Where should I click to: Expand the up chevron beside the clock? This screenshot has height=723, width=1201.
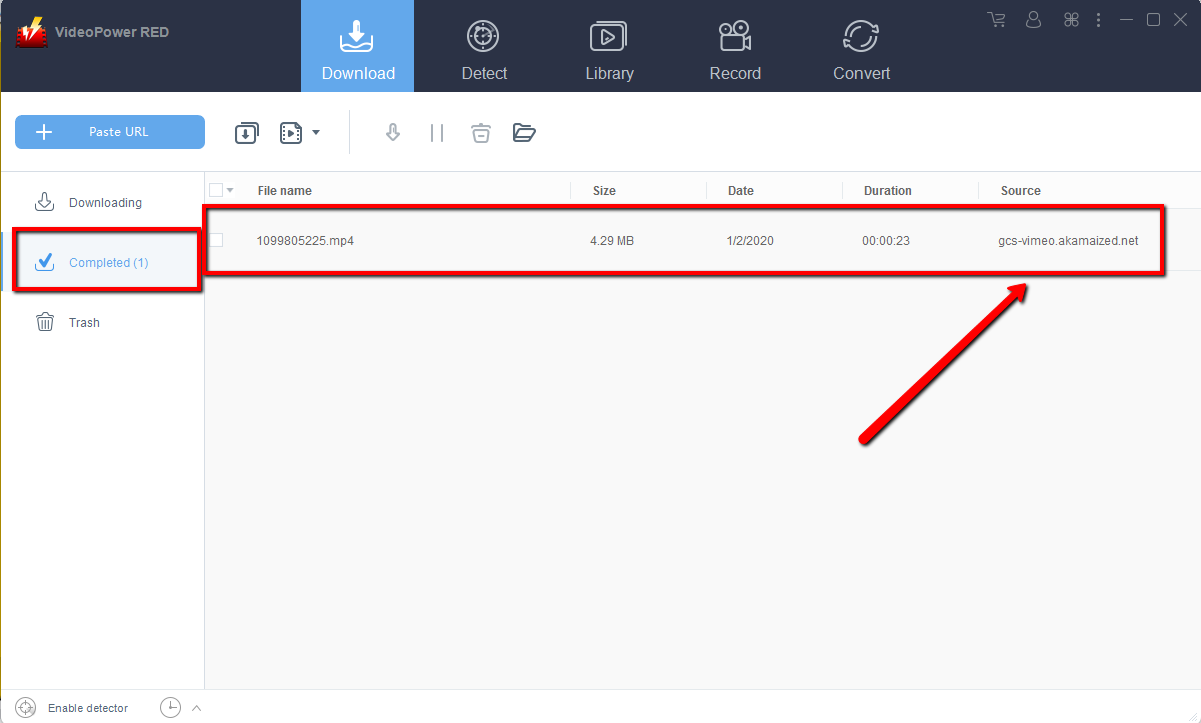pos(197,708)
